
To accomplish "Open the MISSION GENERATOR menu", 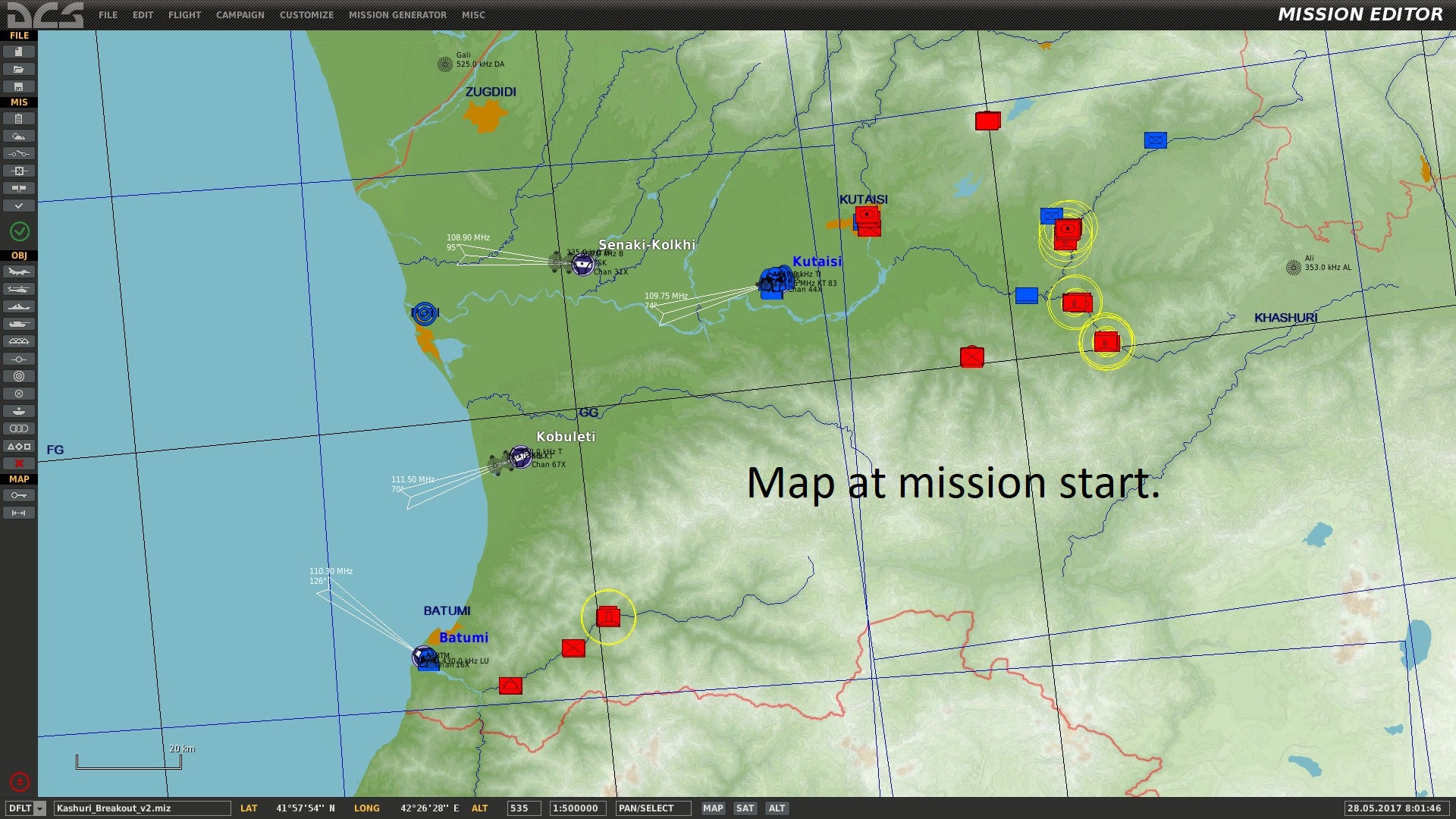I will [x=397, y=14].
